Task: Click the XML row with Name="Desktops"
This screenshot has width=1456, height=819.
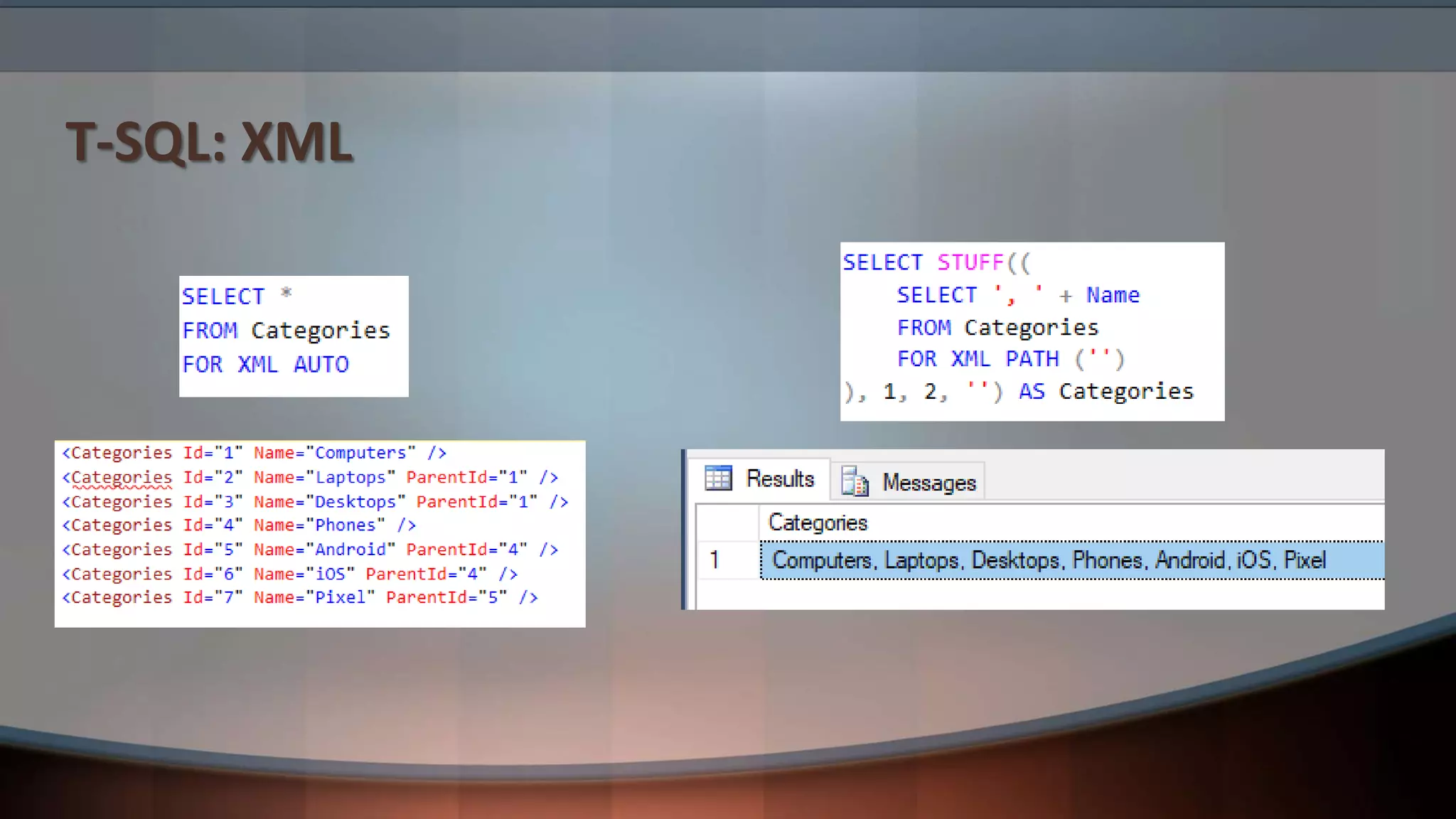Action: pos(315,501)
